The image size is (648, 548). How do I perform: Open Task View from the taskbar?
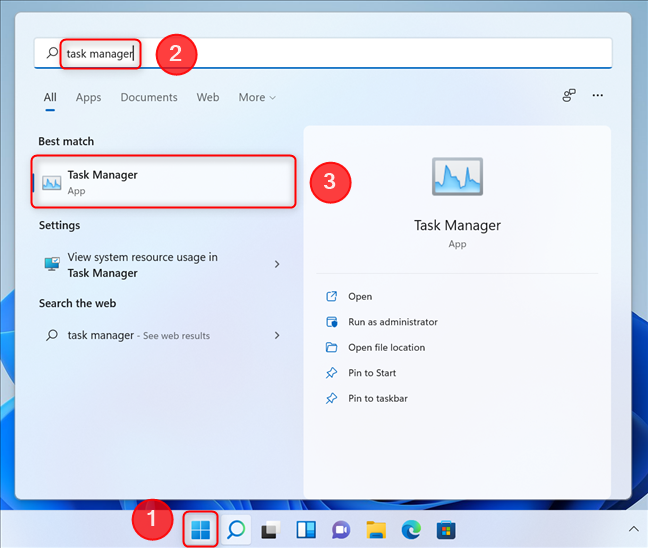(x=271, y=529)
